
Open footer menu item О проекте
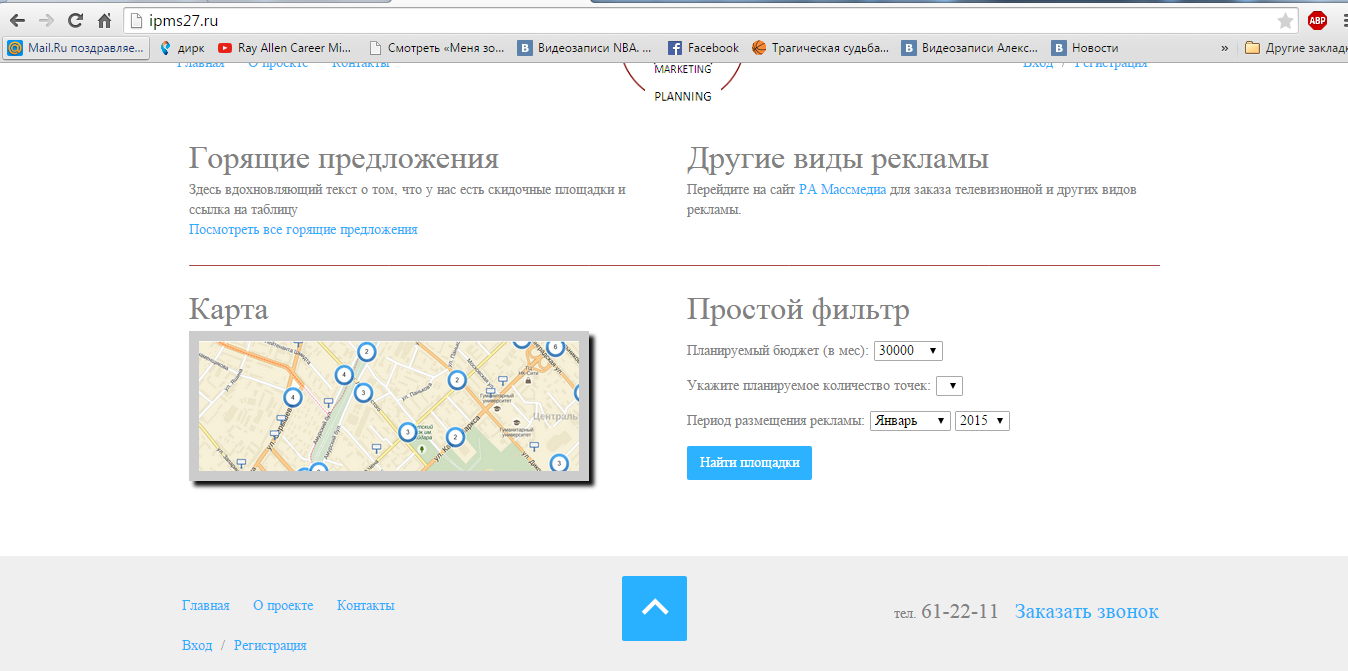click(283, 606)
